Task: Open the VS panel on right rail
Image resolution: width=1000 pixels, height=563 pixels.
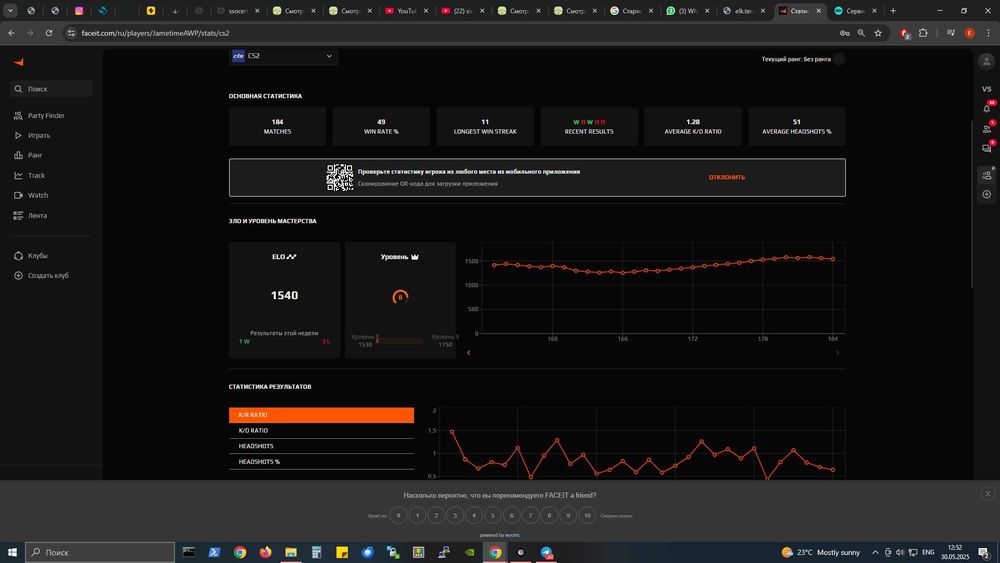Action: pyautogui.click(x=987, y=89)
